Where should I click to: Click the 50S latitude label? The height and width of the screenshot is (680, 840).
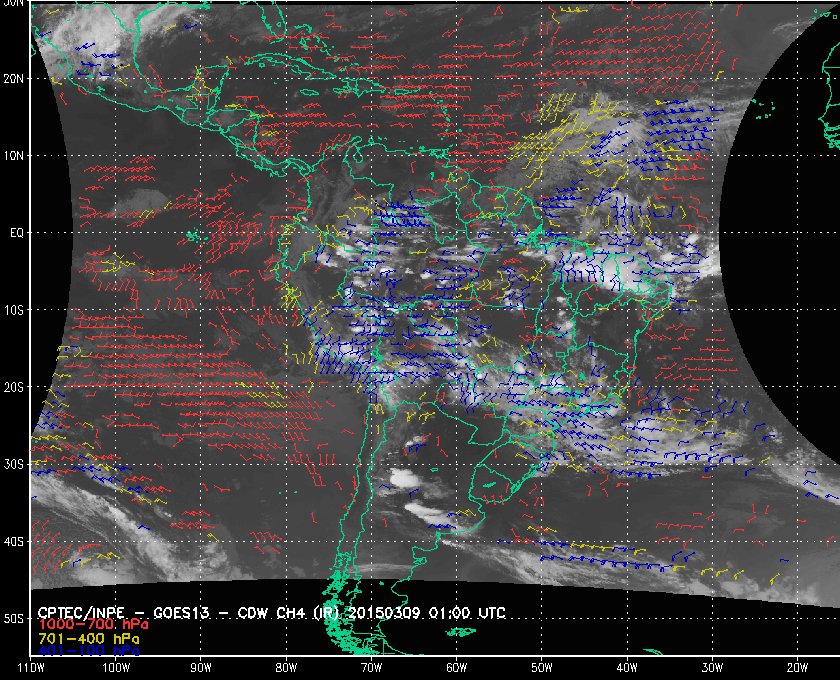pos(12,619)
